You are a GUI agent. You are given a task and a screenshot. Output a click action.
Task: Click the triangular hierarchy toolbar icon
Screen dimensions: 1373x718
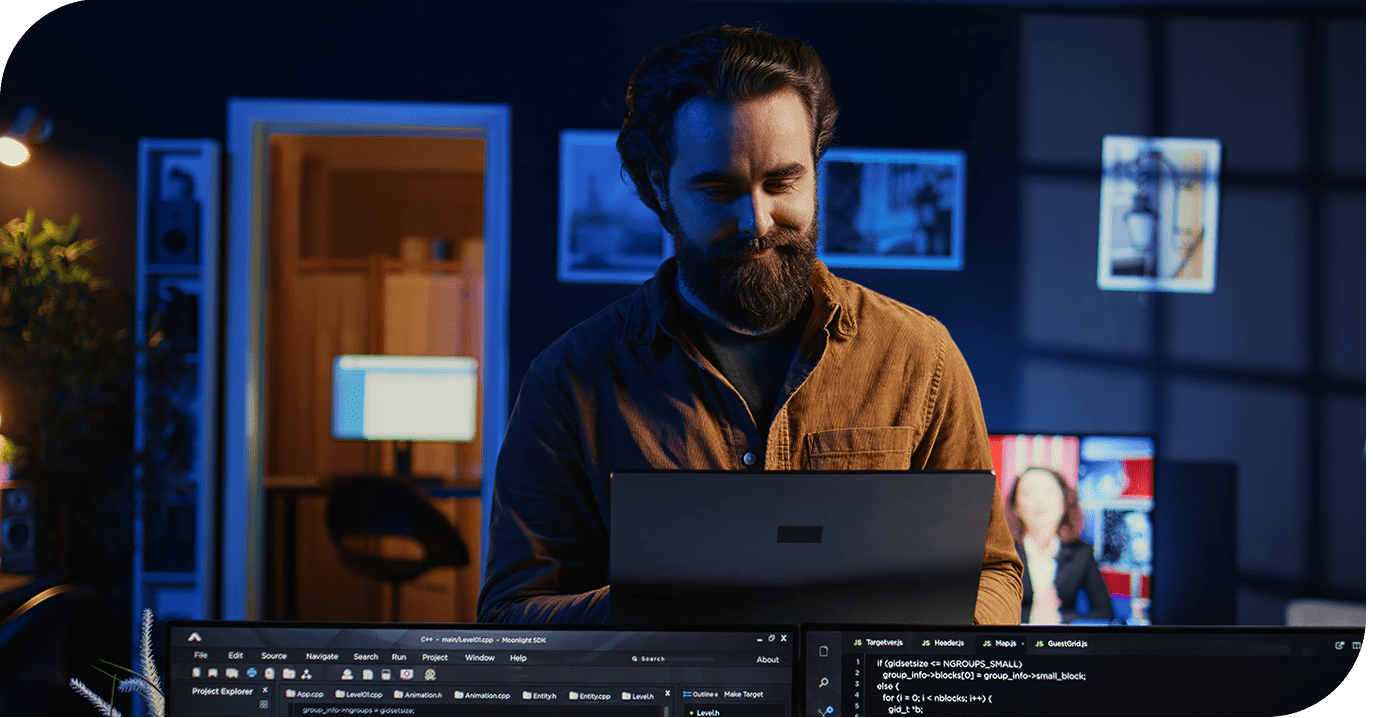coord(306,674)
